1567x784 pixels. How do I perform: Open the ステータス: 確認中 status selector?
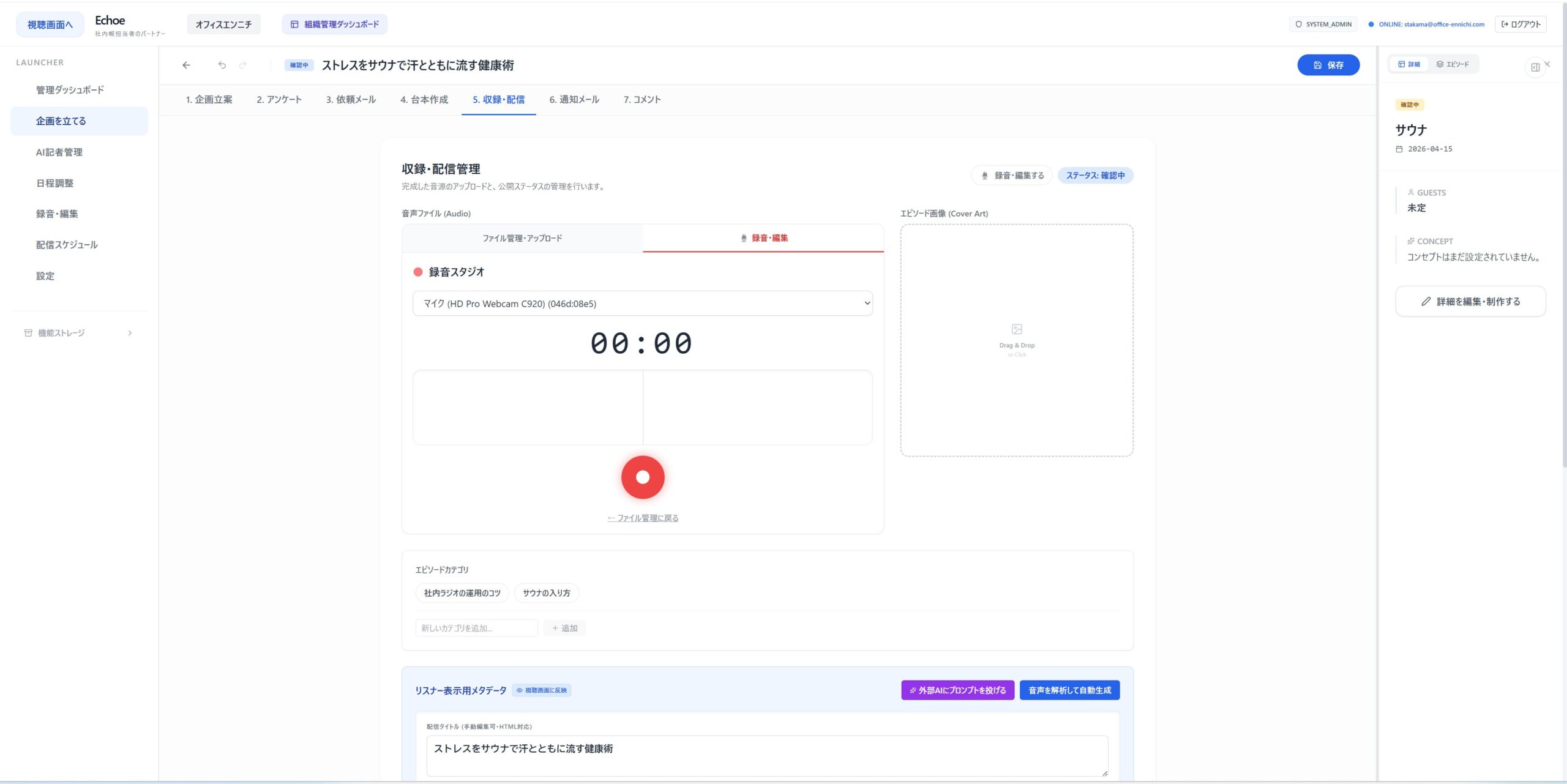click(1095, 176)
